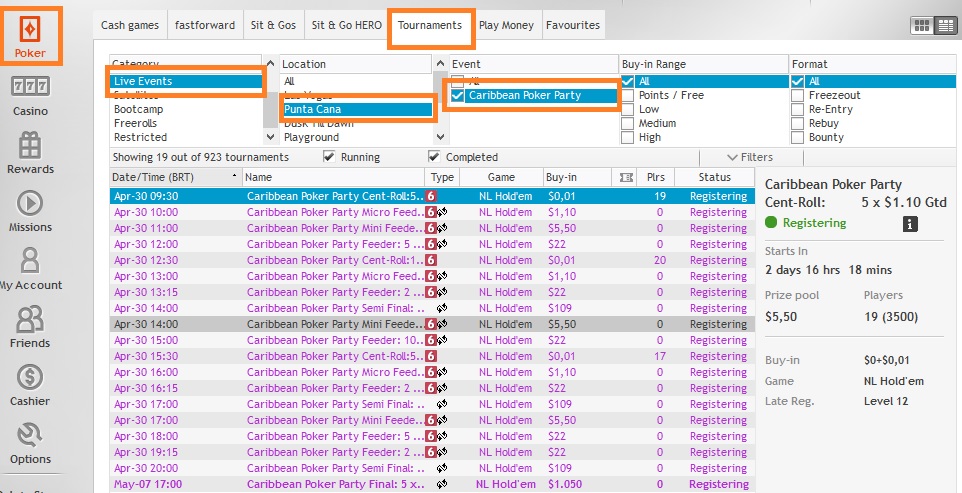Sort by Plrs column header
This screenshot has width=962, height=493.
coord(655,177)
